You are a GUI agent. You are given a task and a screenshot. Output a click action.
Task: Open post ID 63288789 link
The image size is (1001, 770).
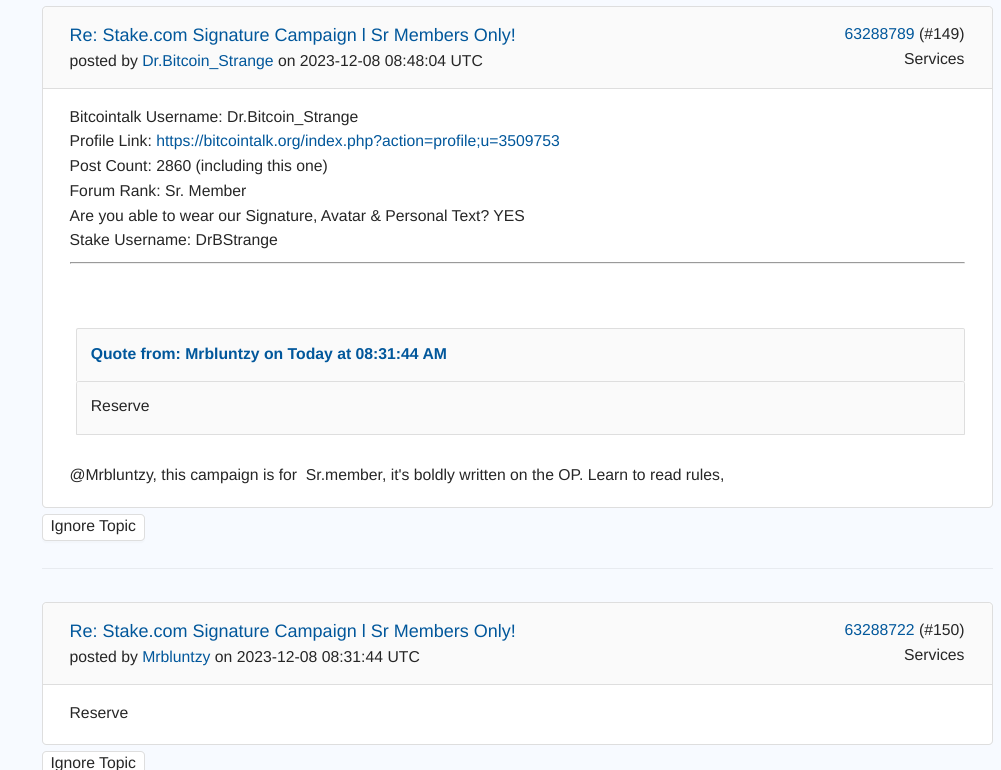click(879, 34)
